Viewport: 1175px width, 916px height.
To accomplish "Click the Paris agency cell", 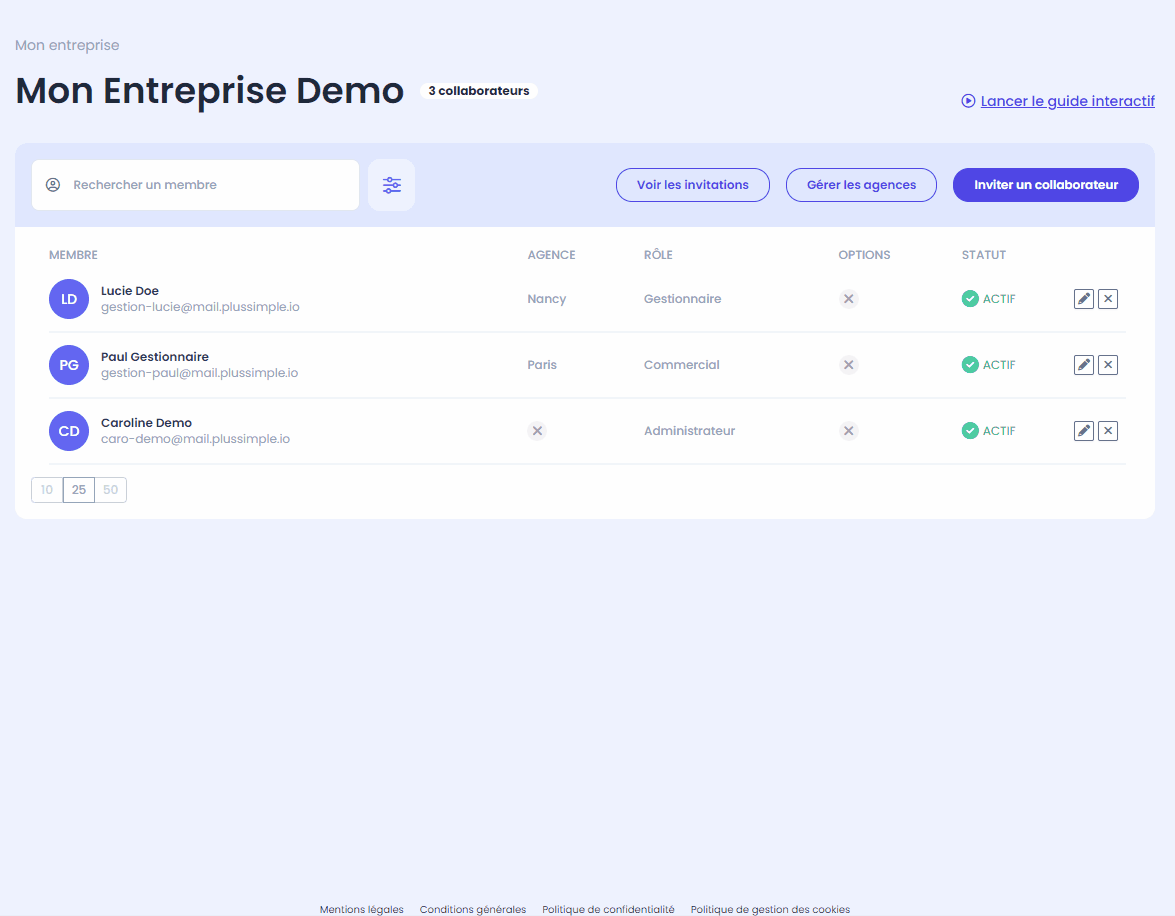I will [x=542, y=365].
